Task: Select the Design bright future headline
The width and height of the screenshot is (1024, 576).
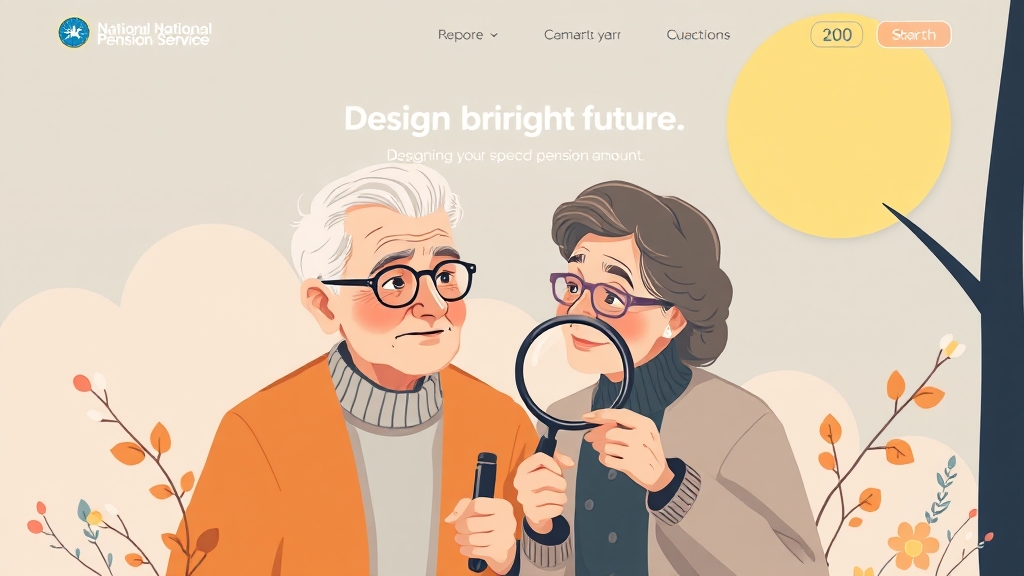Action: click(514, 119)
